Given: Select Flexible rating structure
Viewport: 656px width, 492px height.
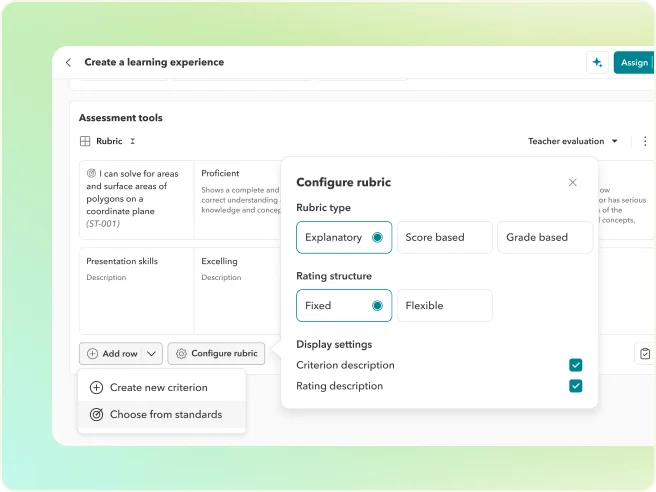Looking at the screenshot, I should [444, 305].
